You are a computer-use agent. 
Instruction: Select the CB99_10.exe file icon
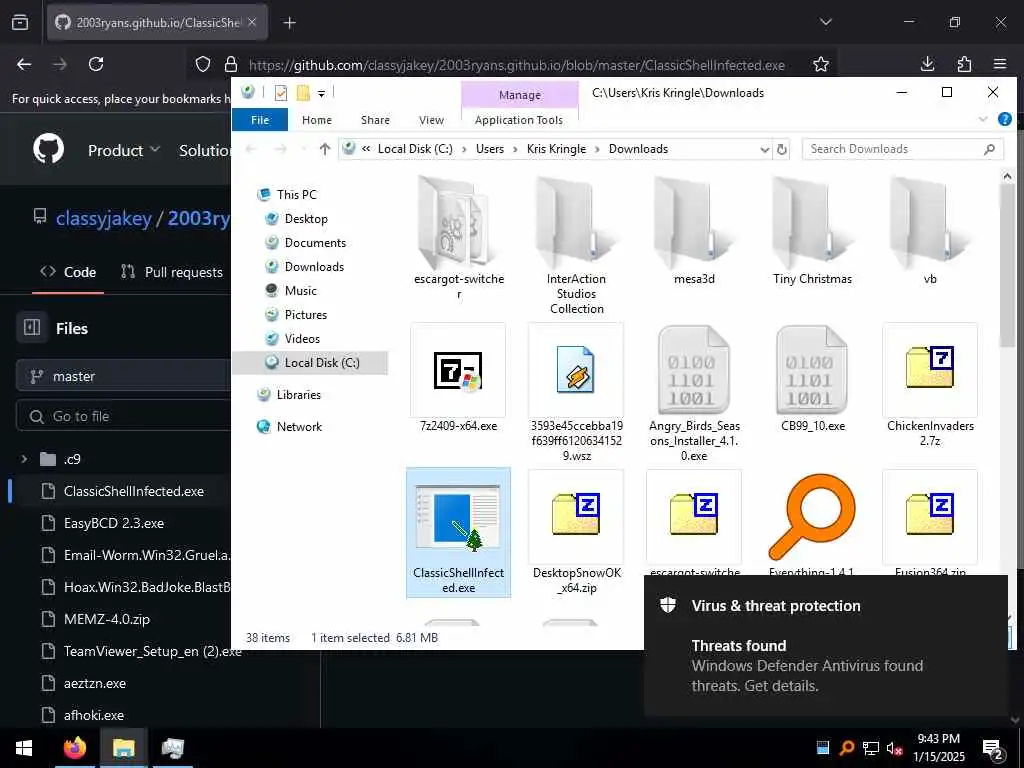[x=812, y=370]
